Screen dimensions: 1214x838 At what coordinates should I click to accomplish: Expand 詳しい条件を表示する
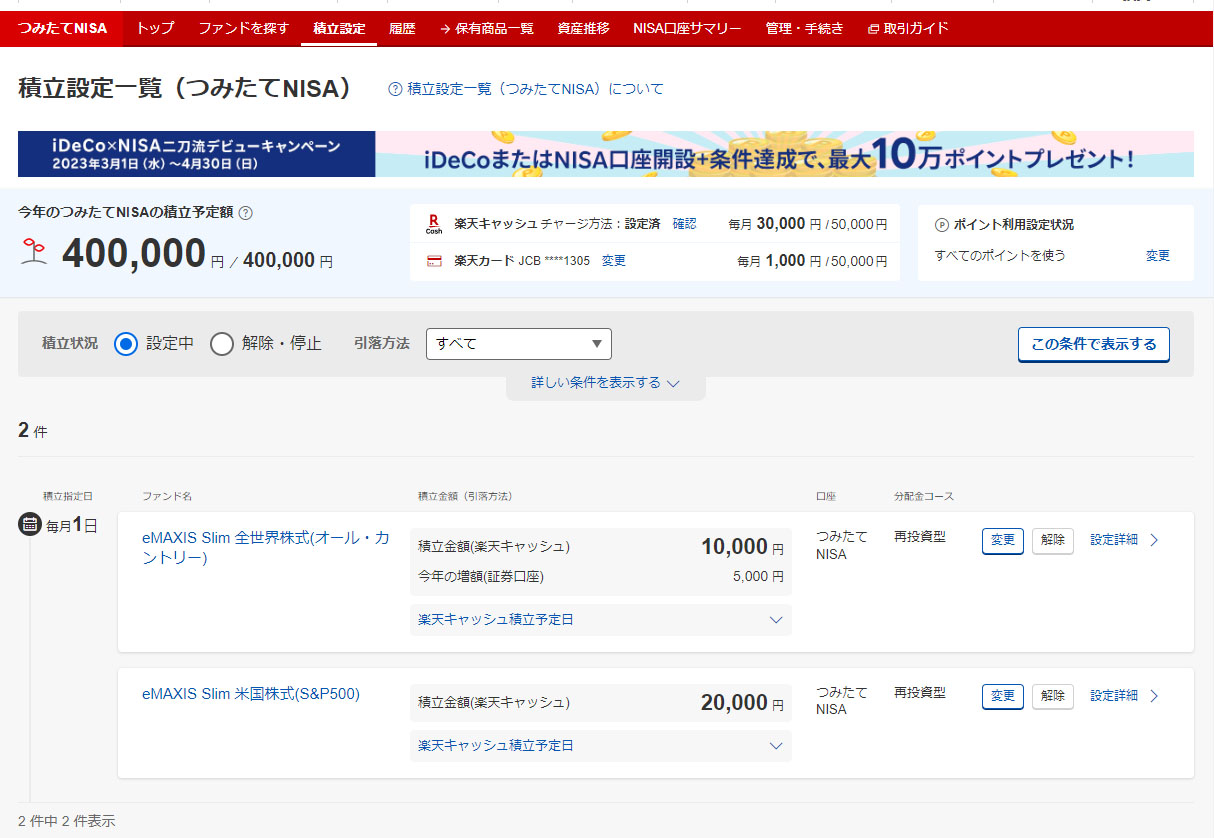[x=605, y=383]
